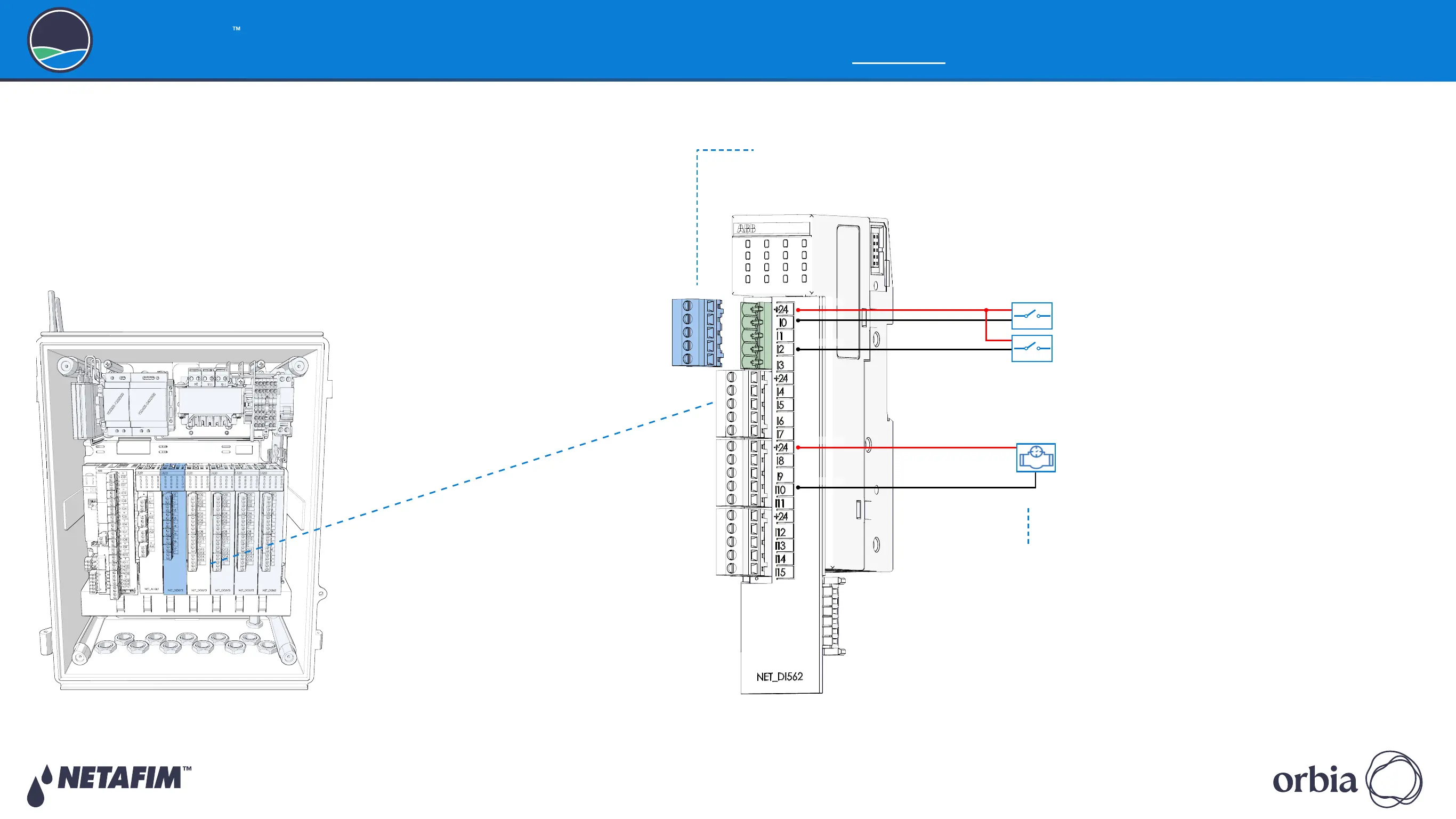Select the I4 terminal label
1456x819 pixels.
coord(783,391)
